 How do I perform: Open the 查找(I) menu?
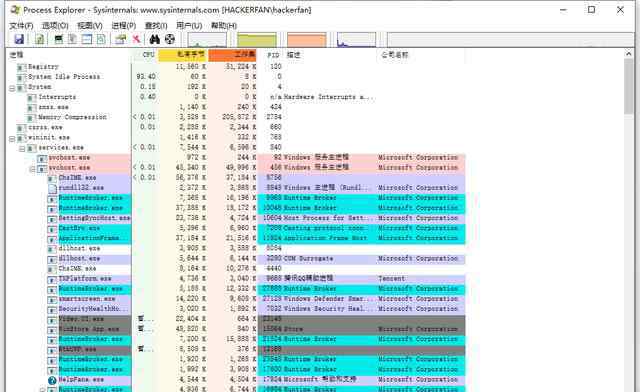156,25
